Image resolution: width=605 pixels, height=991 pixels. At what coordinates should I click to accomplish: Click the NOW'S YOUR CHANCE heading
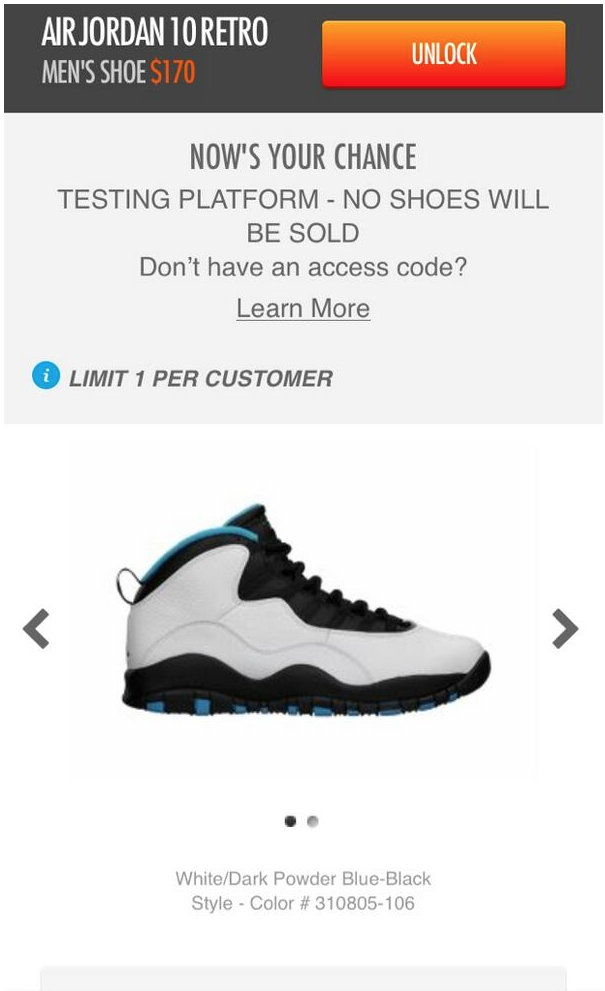point(303,157)
